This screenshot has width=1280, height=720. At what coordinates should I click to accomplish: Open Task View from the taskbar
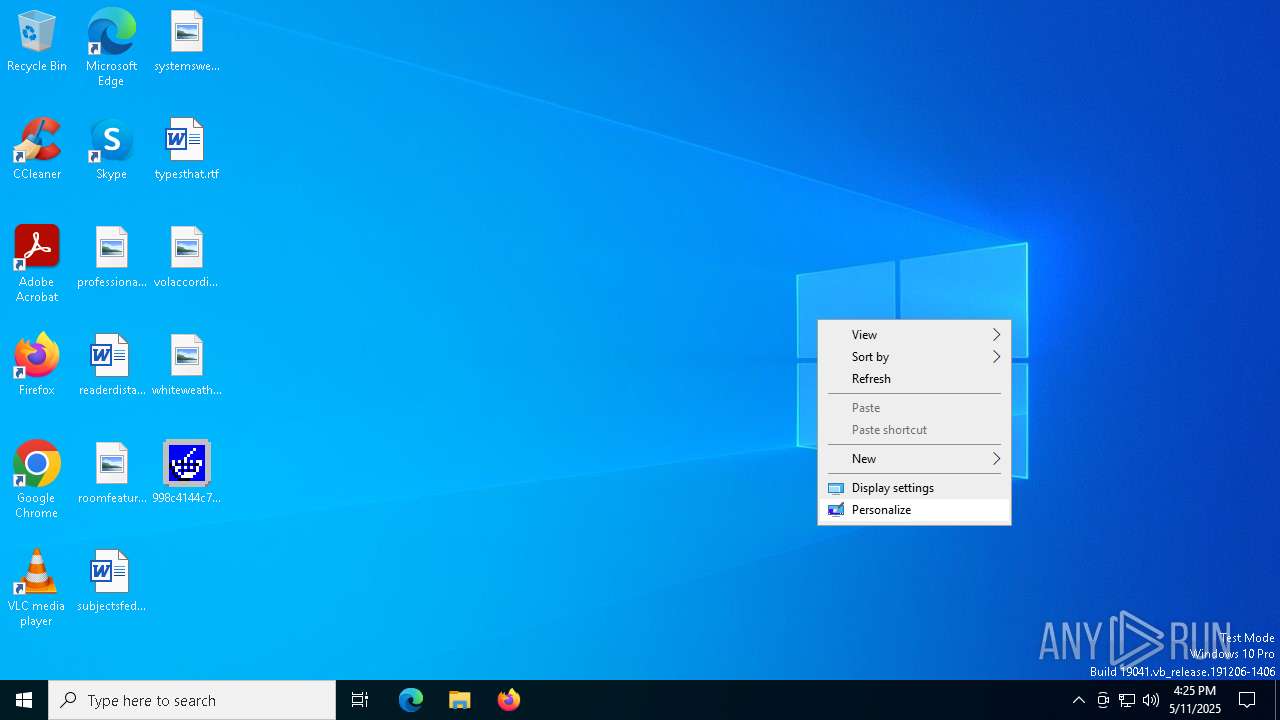tap(360, 700)
